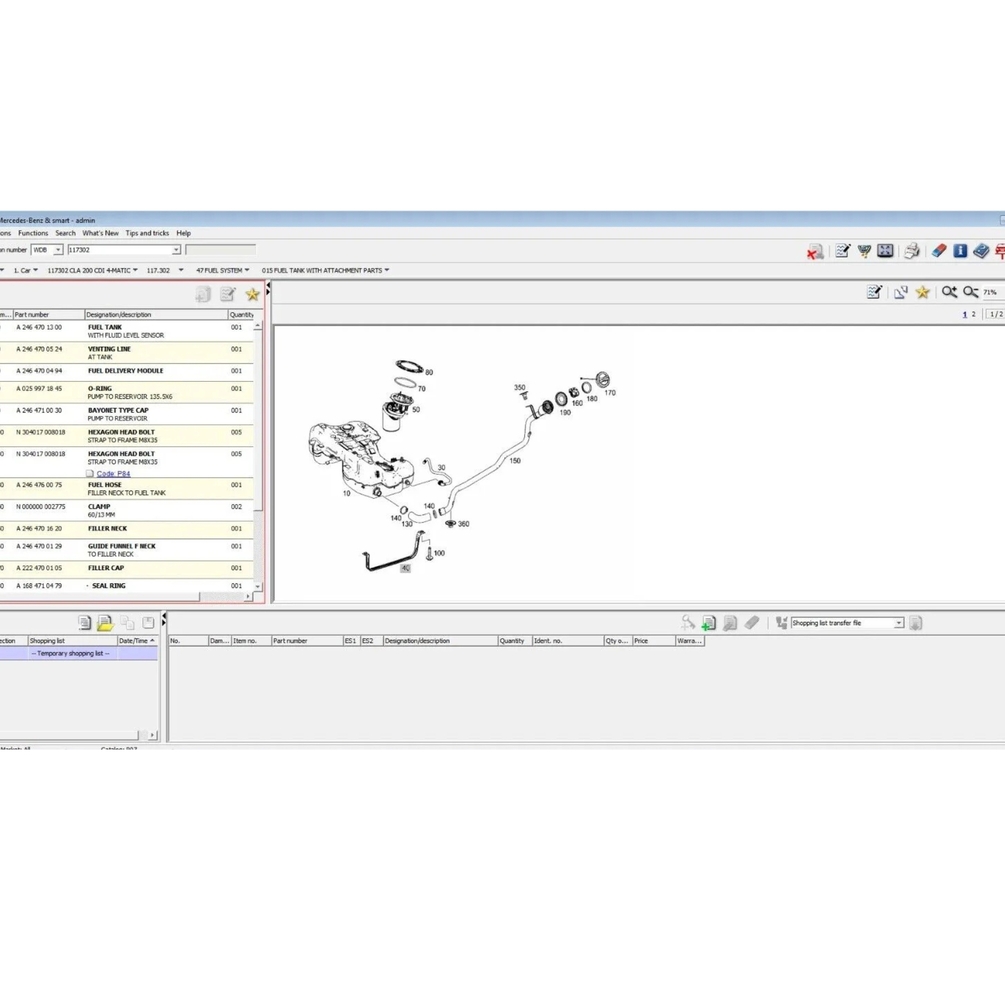Click the printer icon
The width and height of the screenshot is (1005, 1005).
[912, 251]
